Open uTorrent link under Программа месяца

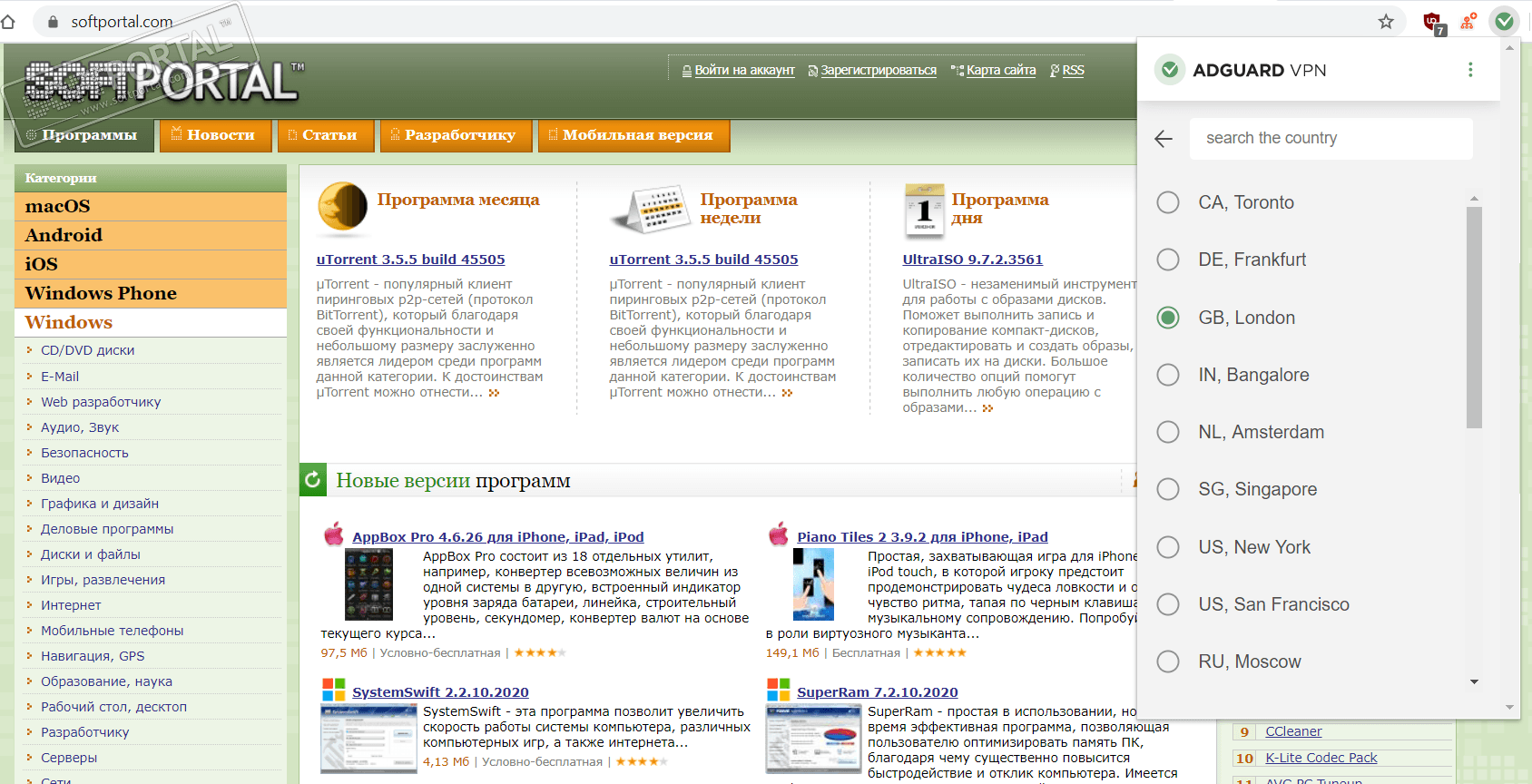411,260
